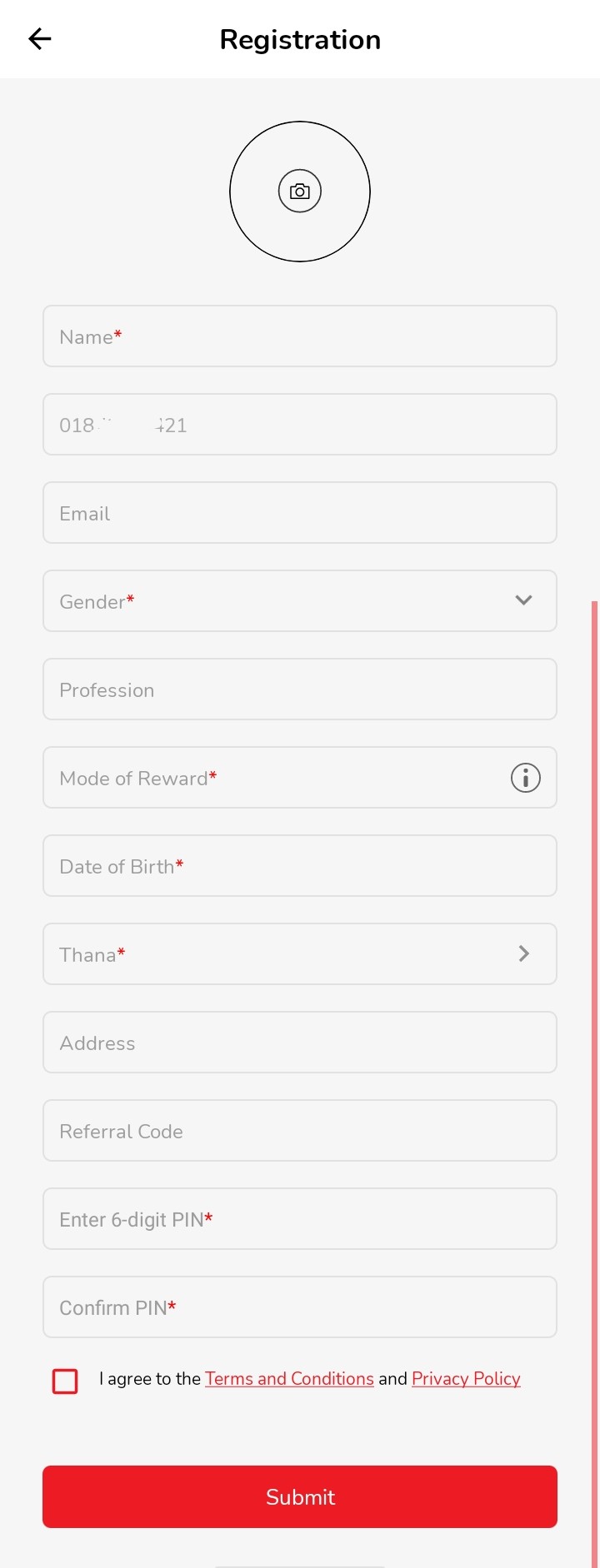The width and height of the screenshot is (600, 1568).
Task: Click the profile photo circle placeholder
Action: (x=300, y=192)
